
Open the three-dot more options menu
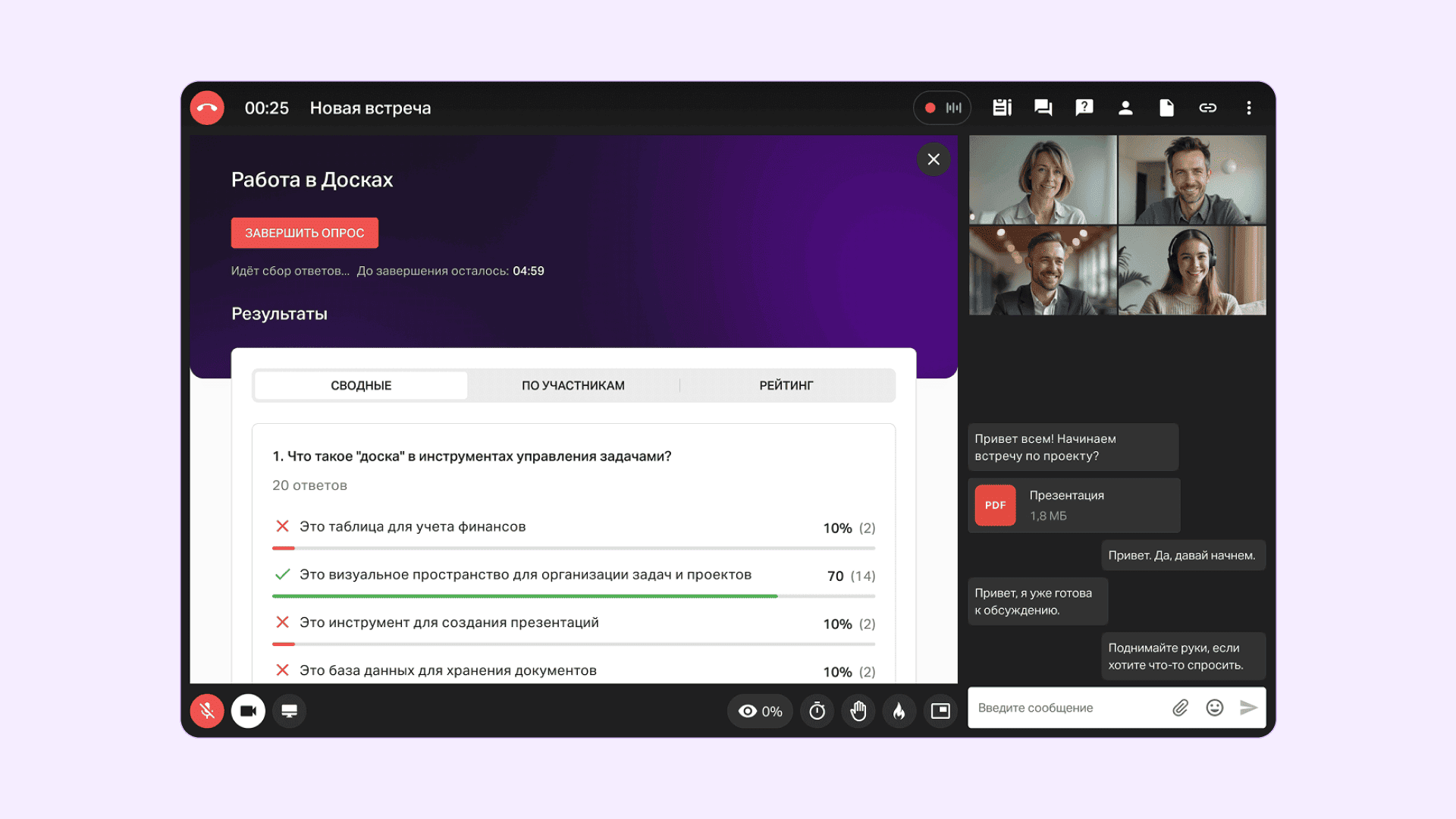[x=1248, y=108]
